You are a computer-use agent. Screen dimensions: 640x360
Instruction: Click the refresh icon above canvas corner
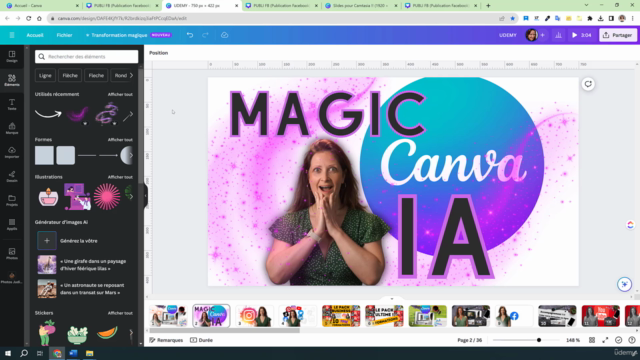pos(588,84)
